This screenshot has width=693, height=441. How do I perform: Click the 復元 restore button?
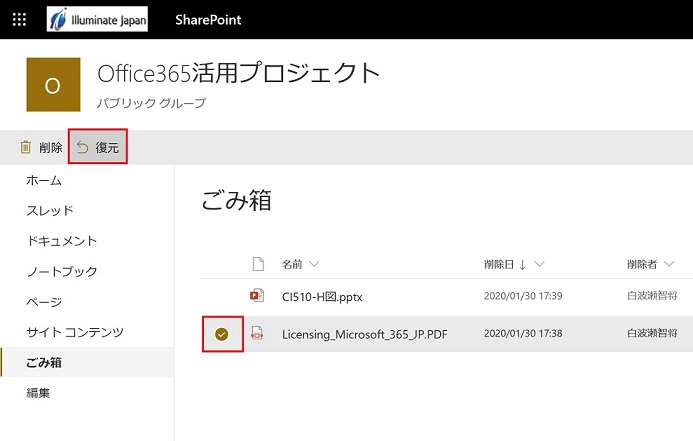click(x=98, y=147)
